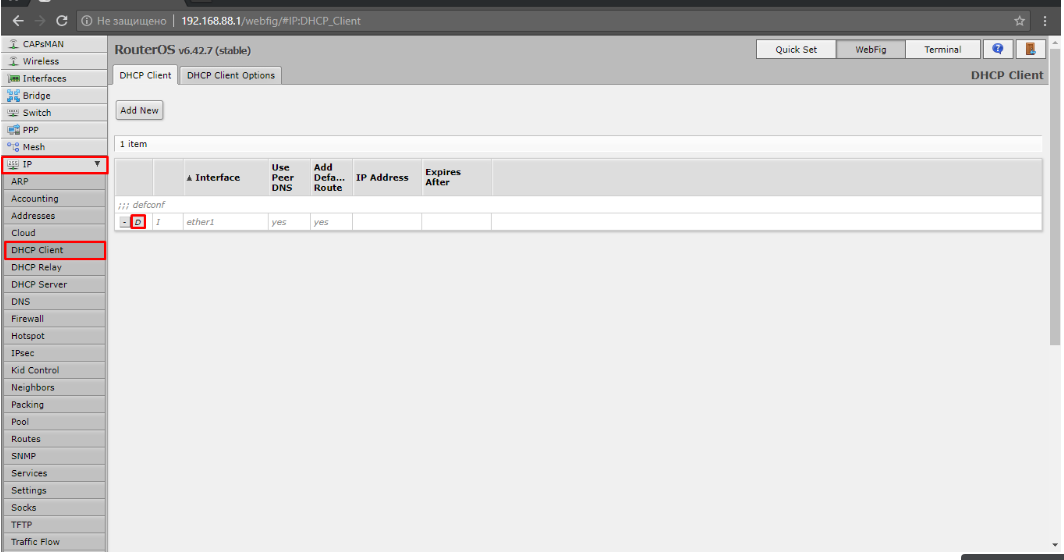Open the Cloud submenu item
This screenshot has height=560, width=1064.
(x=54, y=233)
